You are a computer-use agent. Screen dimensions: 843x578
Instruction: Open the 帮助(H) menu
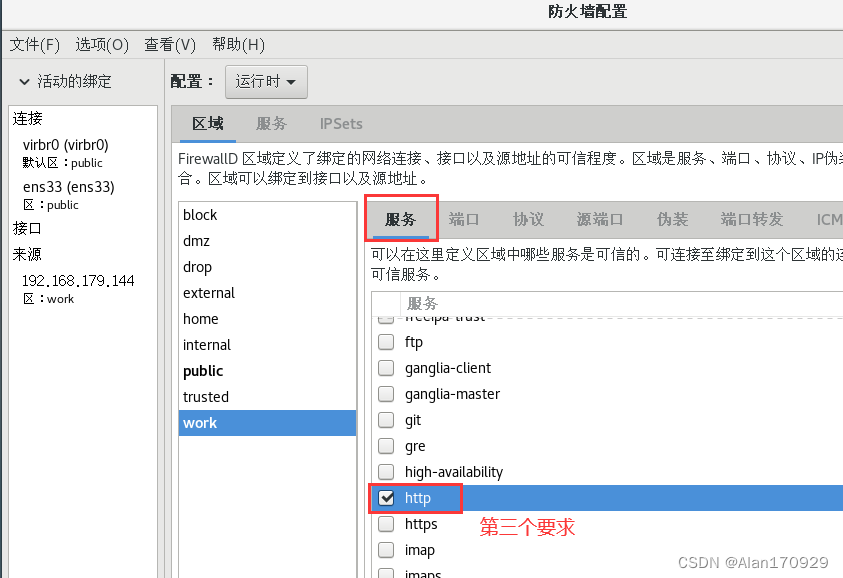(237, 44)
